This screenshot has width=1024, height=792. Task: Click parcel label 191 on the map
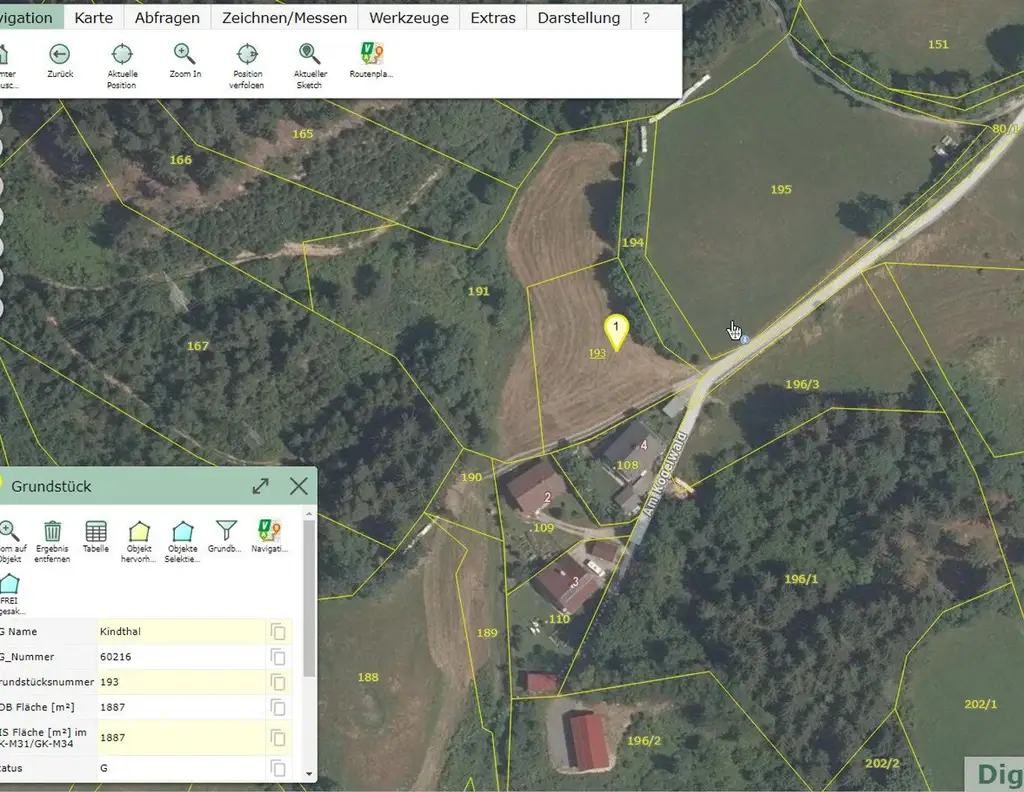479,291
